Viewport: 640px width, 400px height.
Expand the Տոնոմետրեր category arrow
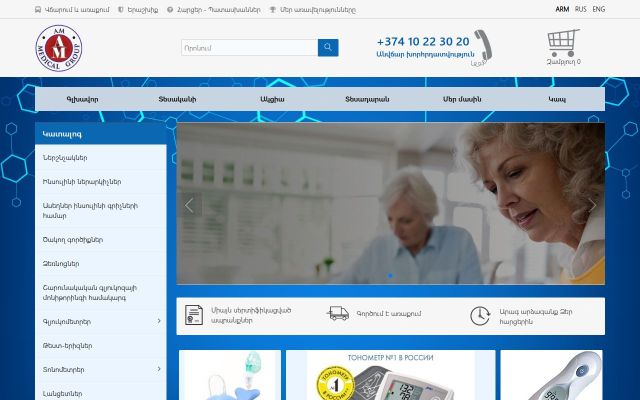point(159,369)
